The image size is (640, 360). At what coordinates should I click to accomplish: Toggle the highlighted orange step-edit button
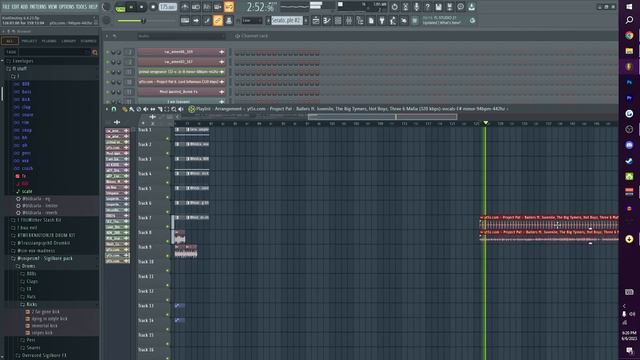tap(229, 7)
